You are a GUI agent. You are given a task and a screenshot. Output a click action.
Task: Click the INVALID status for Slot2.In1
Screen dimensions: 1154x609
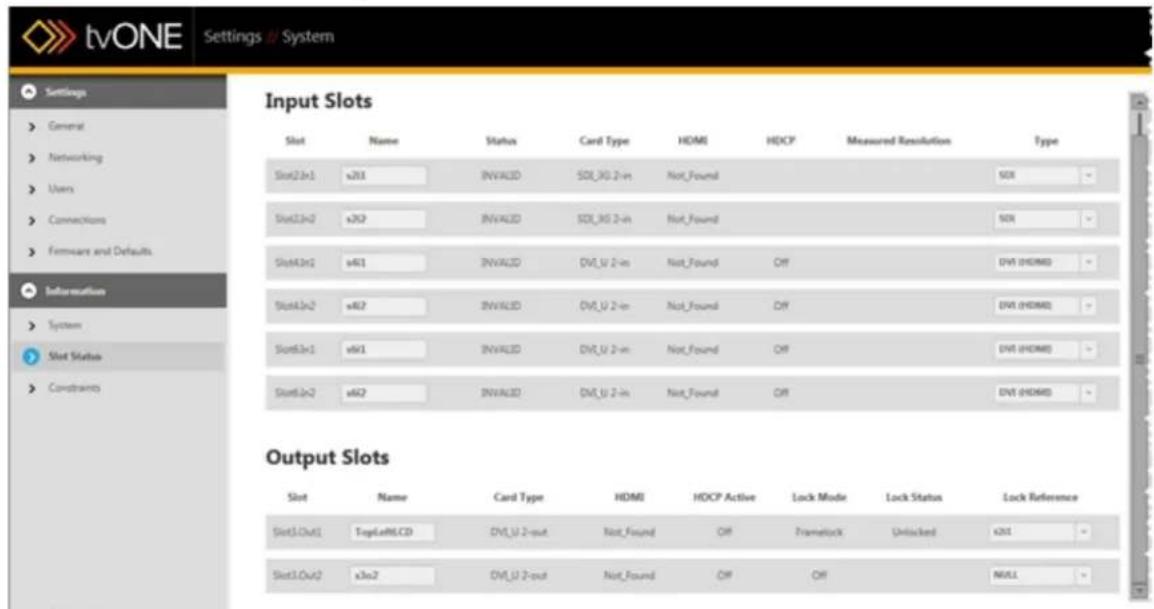pyautogui.click(x=501, y=176)
